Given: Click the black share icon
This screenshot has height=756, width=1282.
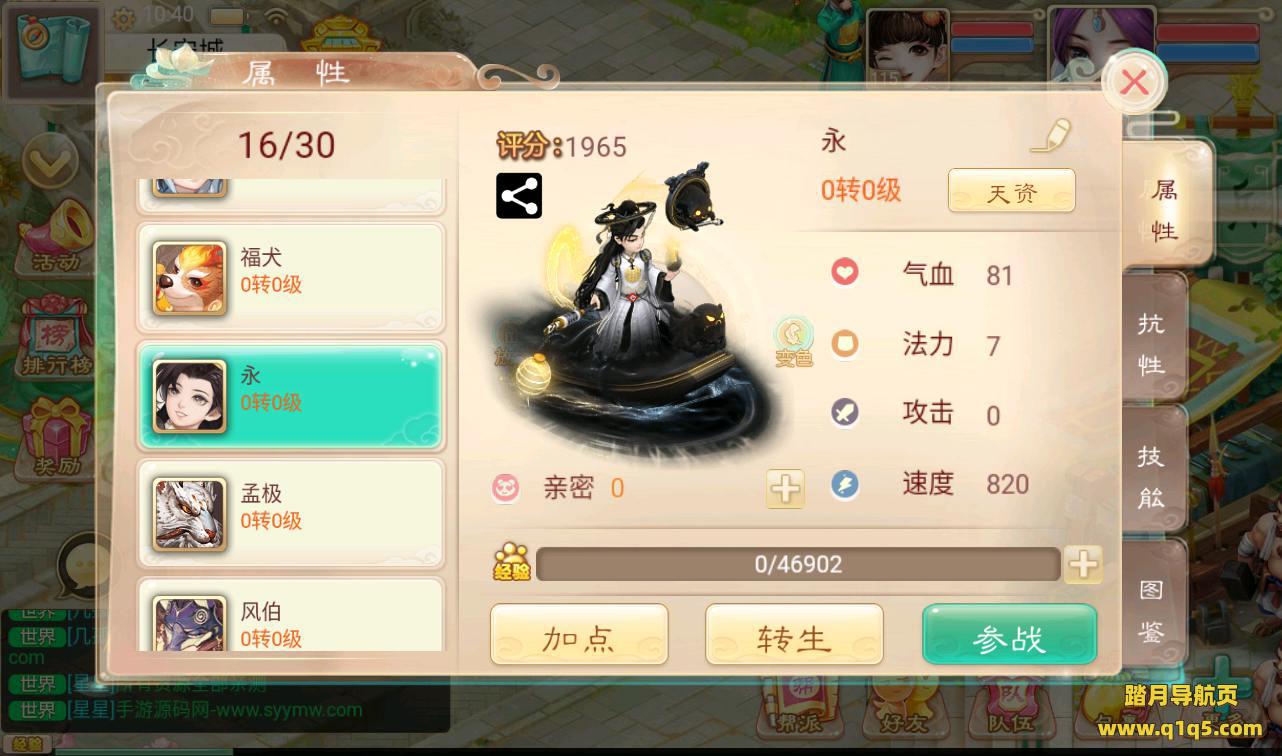Looking at the screenshot, I should (x=519, y=196).
